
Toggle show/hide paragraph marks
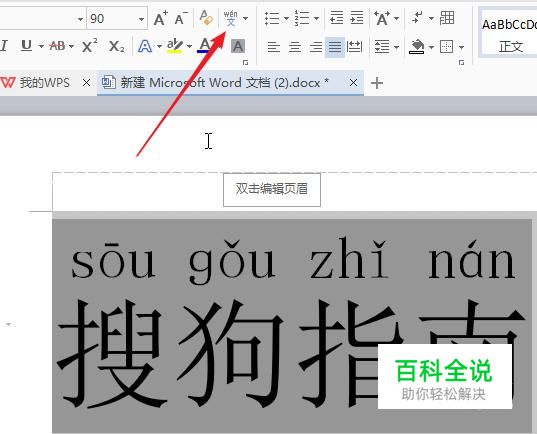[417, 17]
